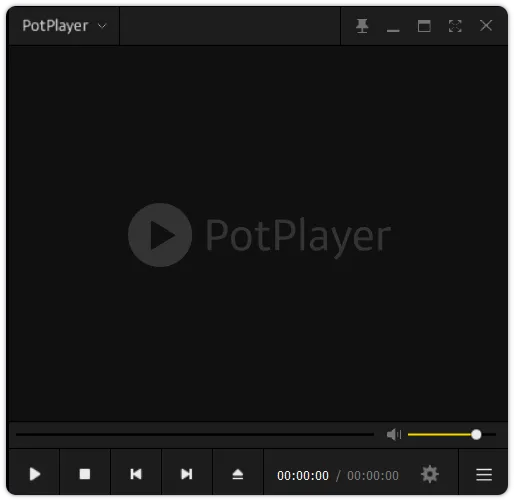Image resolution: width=514 pixels, height=501 pixels.
Task: Click the seek bar track
Action: point(195,434)
